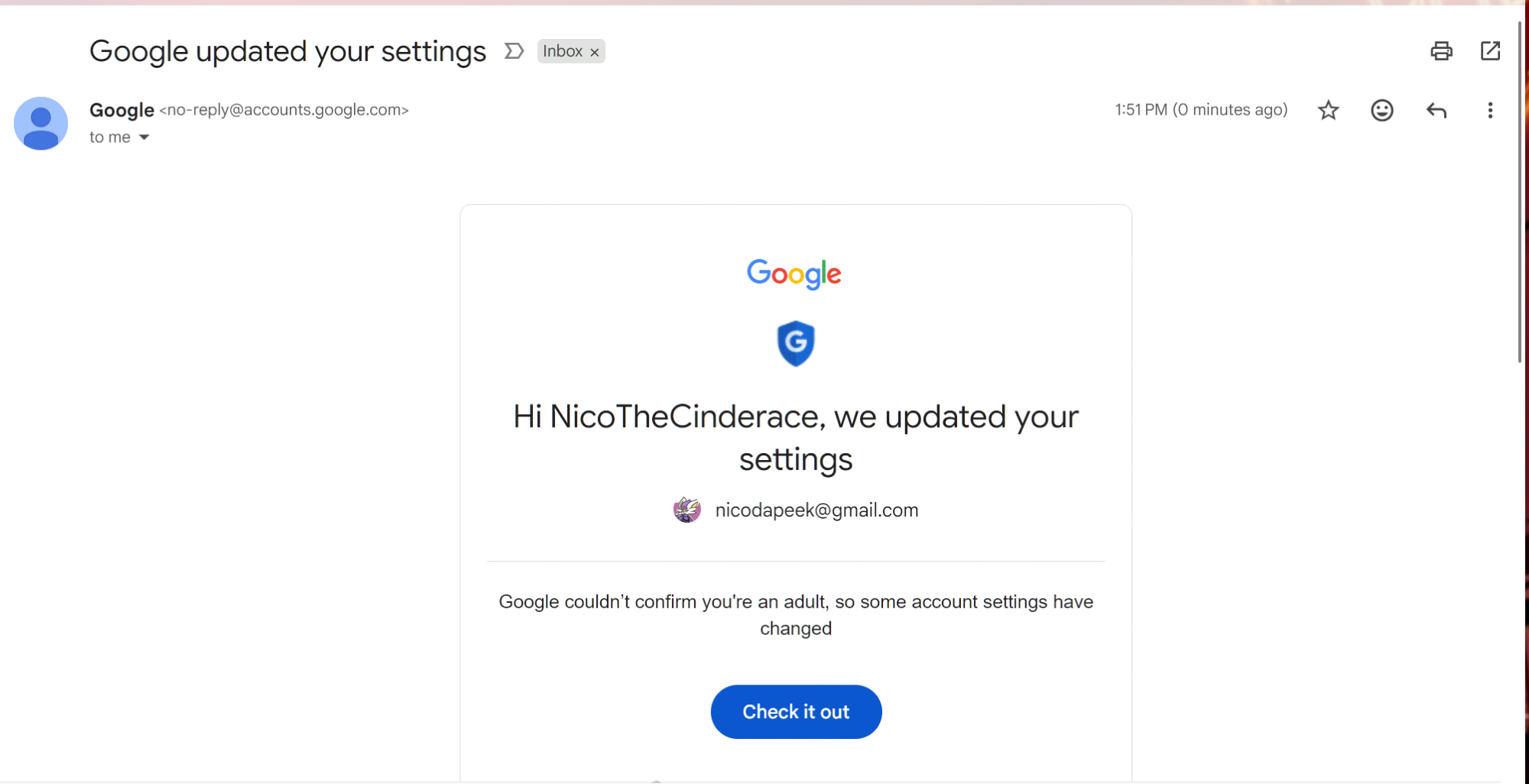Viewport: 1529px width, 784px height.
Task: Click the Inbox label tag
Action: click(563, 51)
